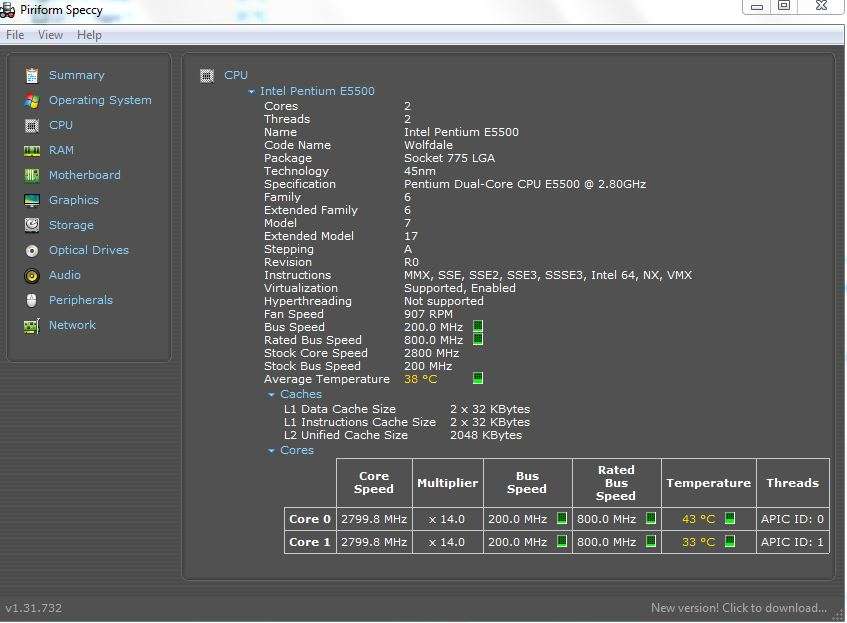The width and height of the screenshot is (847, 623).
Task: Open the File menu
Action: [x=15, y=35]
